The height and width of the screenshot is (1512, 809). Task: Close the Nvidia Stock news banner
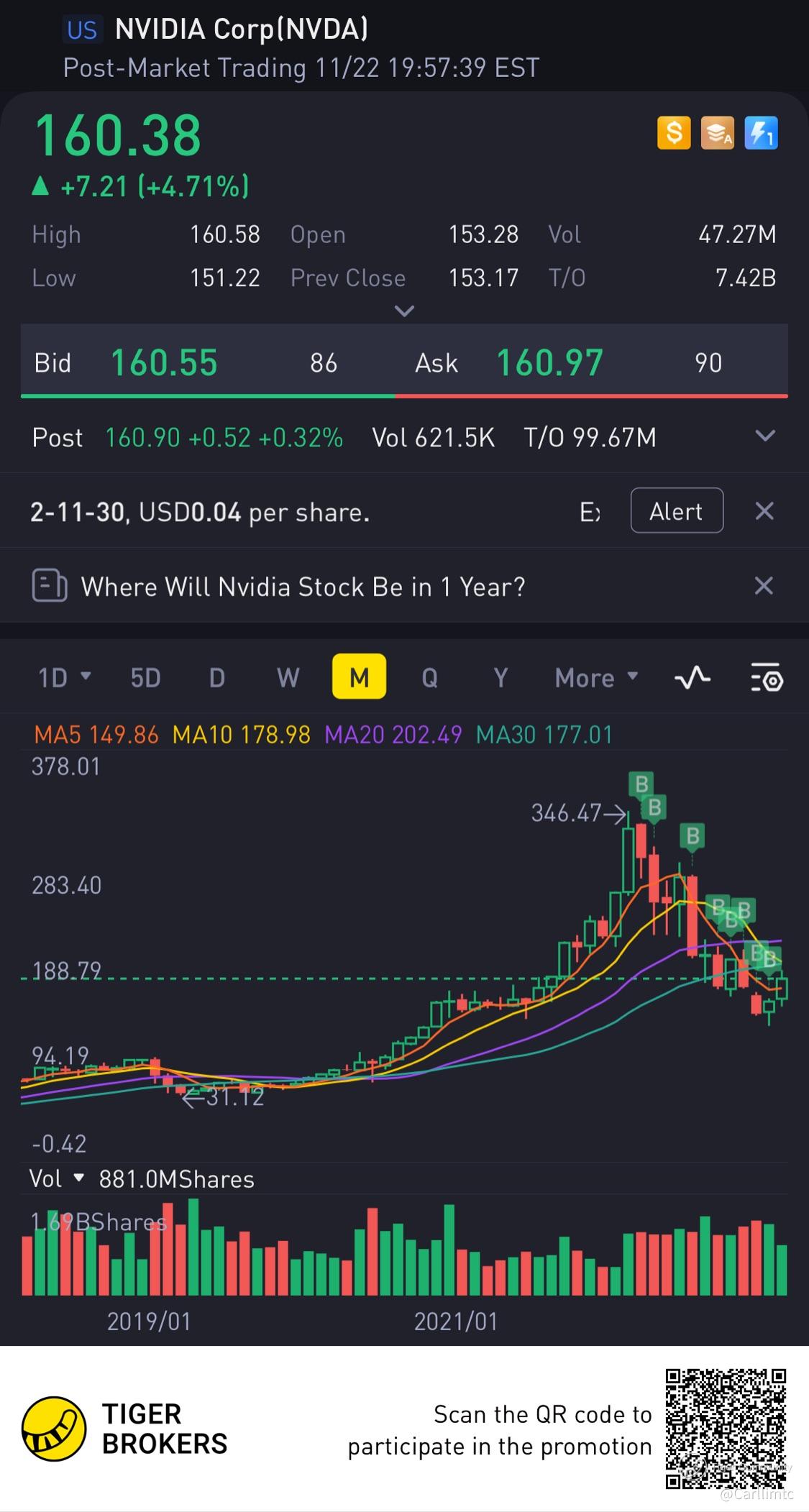(x=764, y=586)
